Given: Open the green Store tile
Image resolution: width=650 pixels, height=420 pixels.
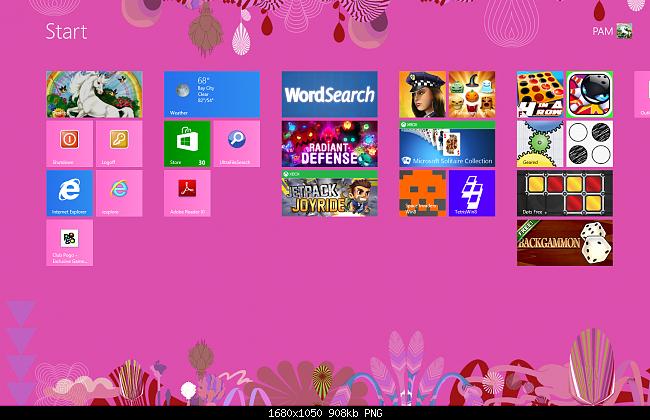Looking at the screenshot, I should [187, 144].
